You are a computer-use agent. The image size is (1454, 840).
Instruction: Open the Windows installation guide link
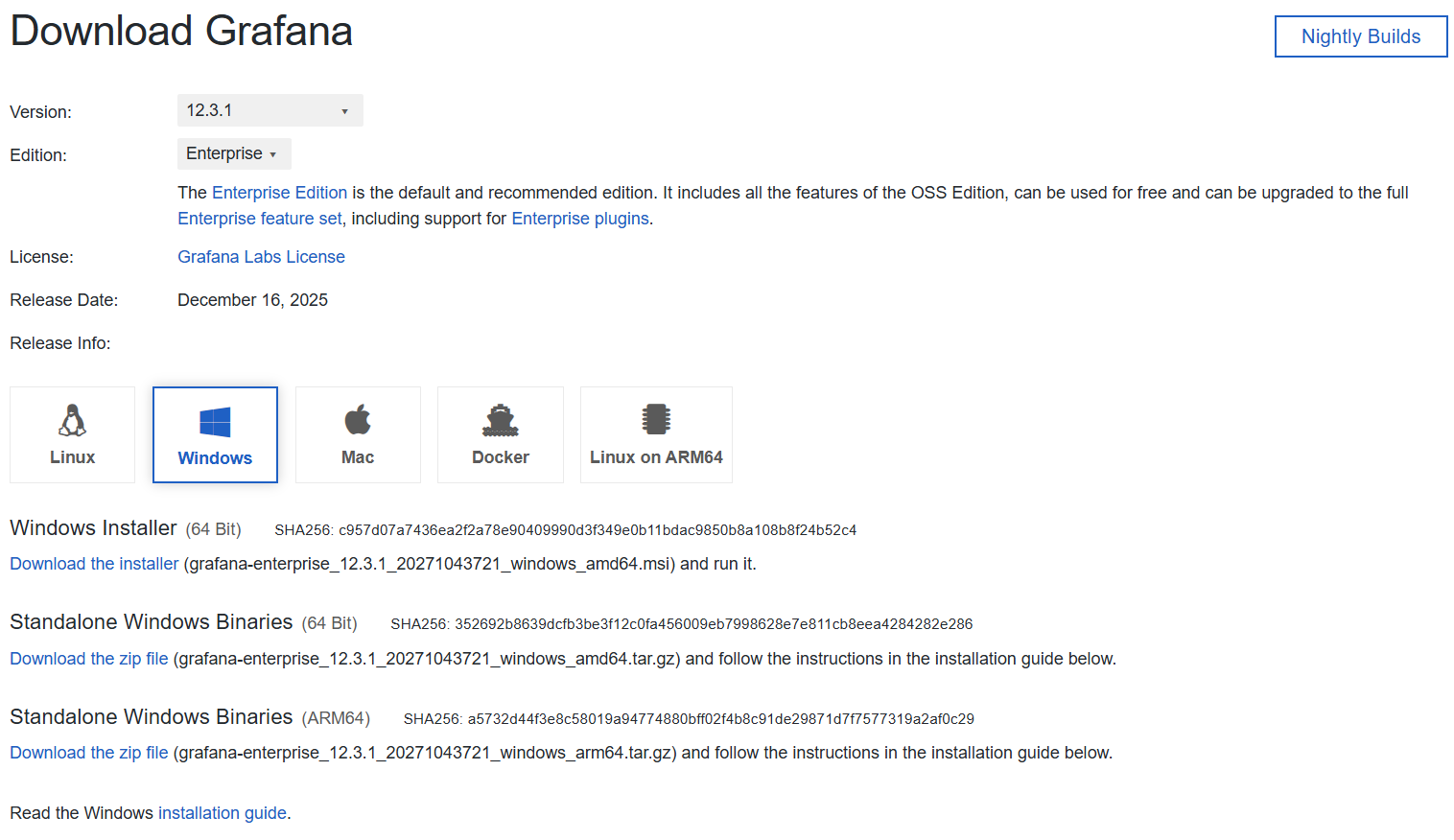pos(223,813)
